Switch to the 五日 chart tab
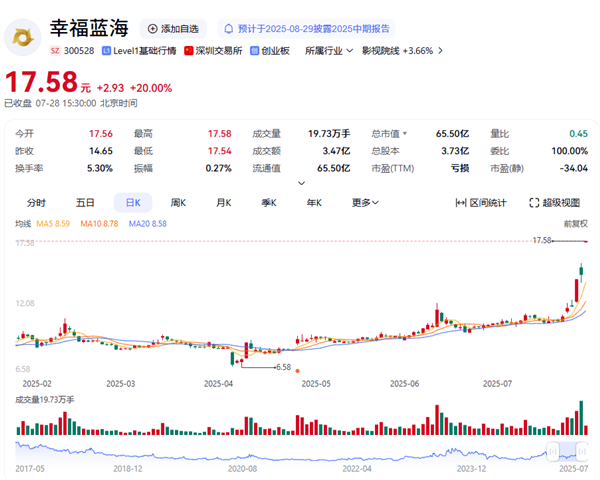 [x=85, y=202]
